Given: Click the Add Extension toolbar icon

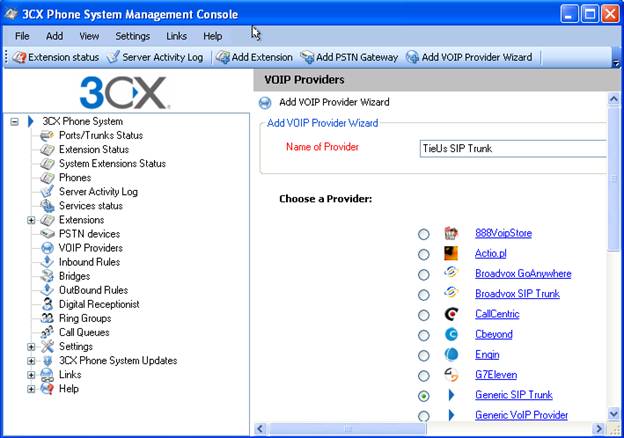Looking at the screenshot, I should (x=223, y=57).
